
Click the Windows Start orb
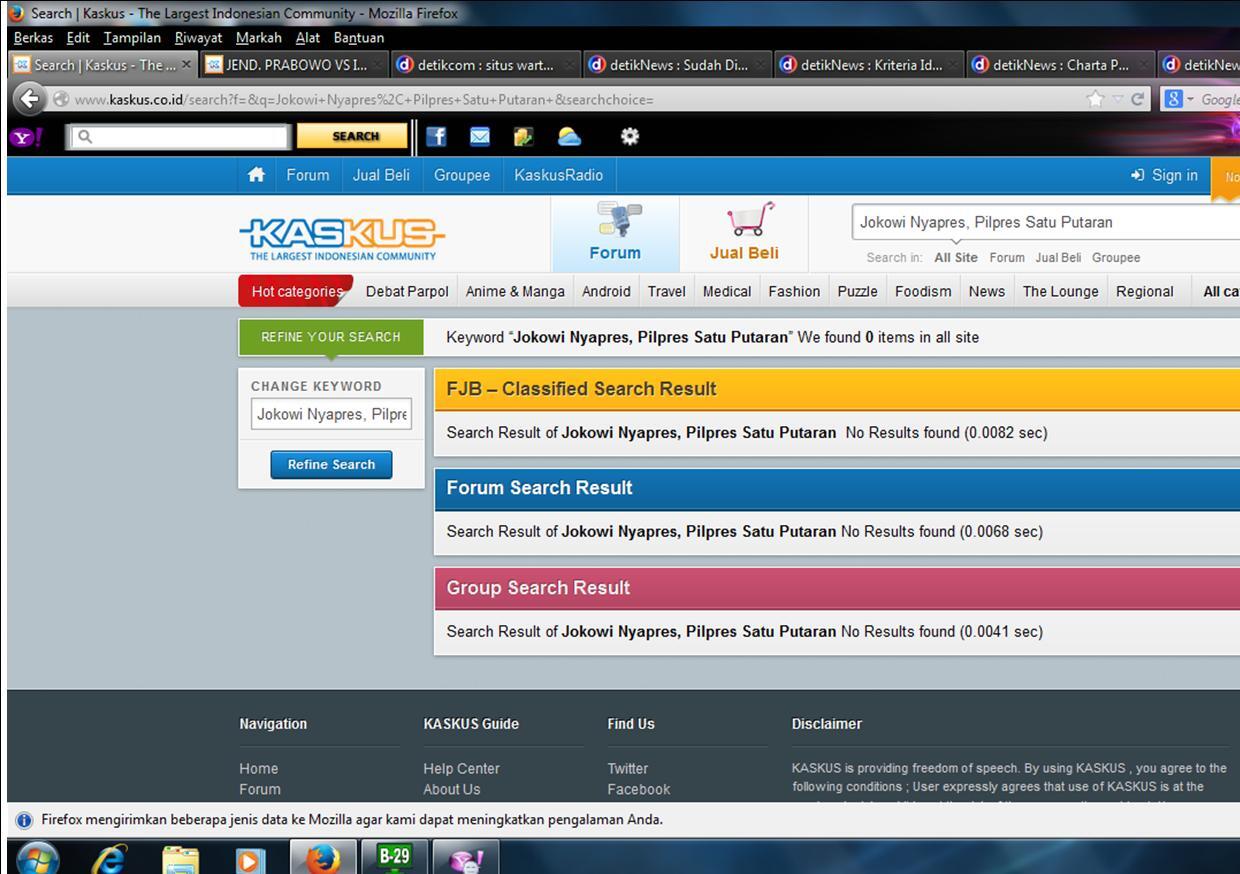(x=37, y=860)
